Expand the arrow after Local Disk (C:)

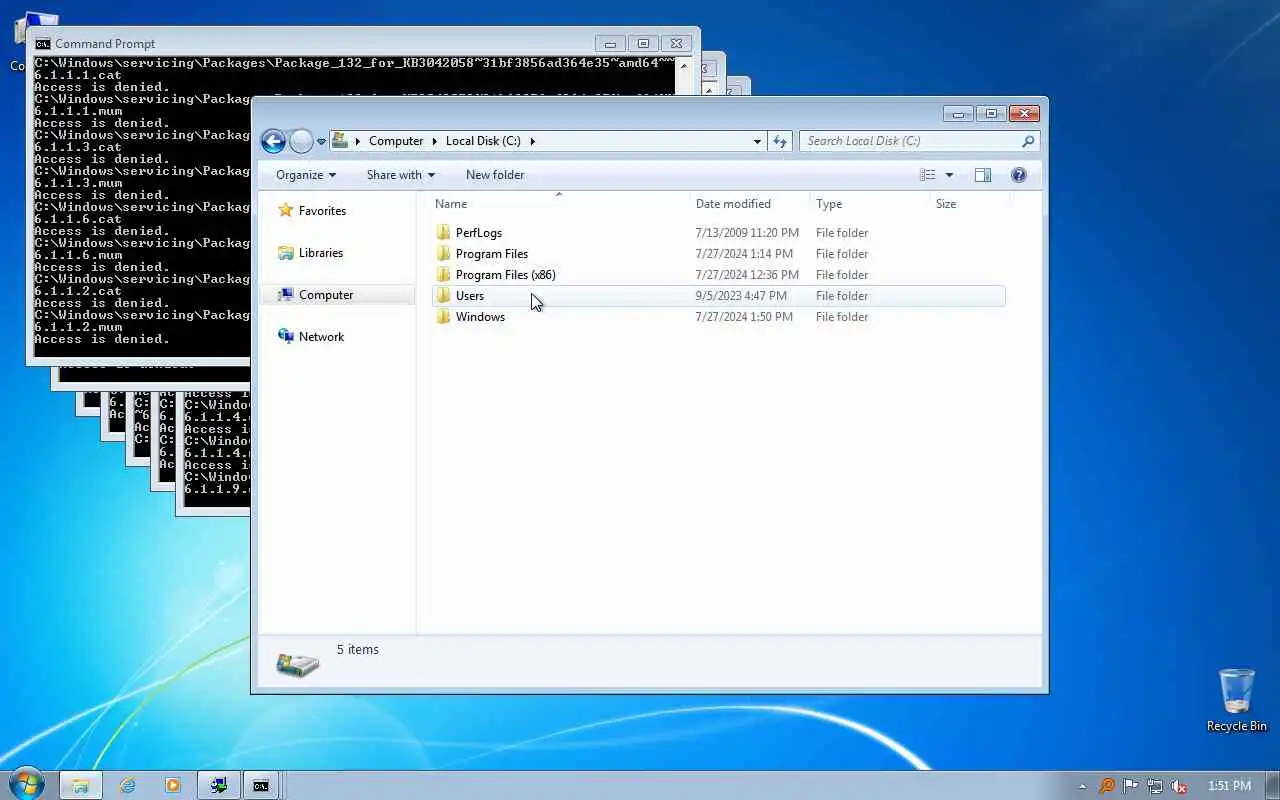click(x=532, y=141)
